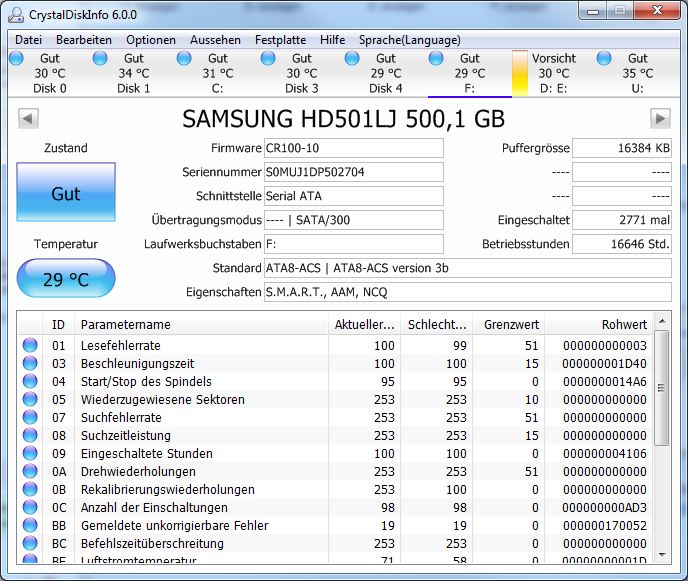688x581 pixels.
Task: Click scroll down arrow in SMART list
Action: pyautogui.click(x=662, y=556)
